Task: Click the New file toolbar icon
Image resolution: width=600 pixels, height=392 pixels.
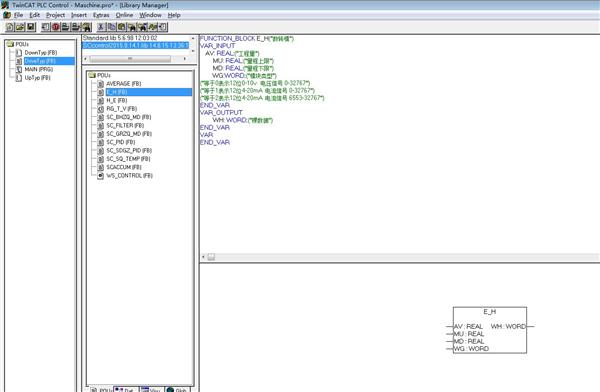Action: (x=10, y=27)
